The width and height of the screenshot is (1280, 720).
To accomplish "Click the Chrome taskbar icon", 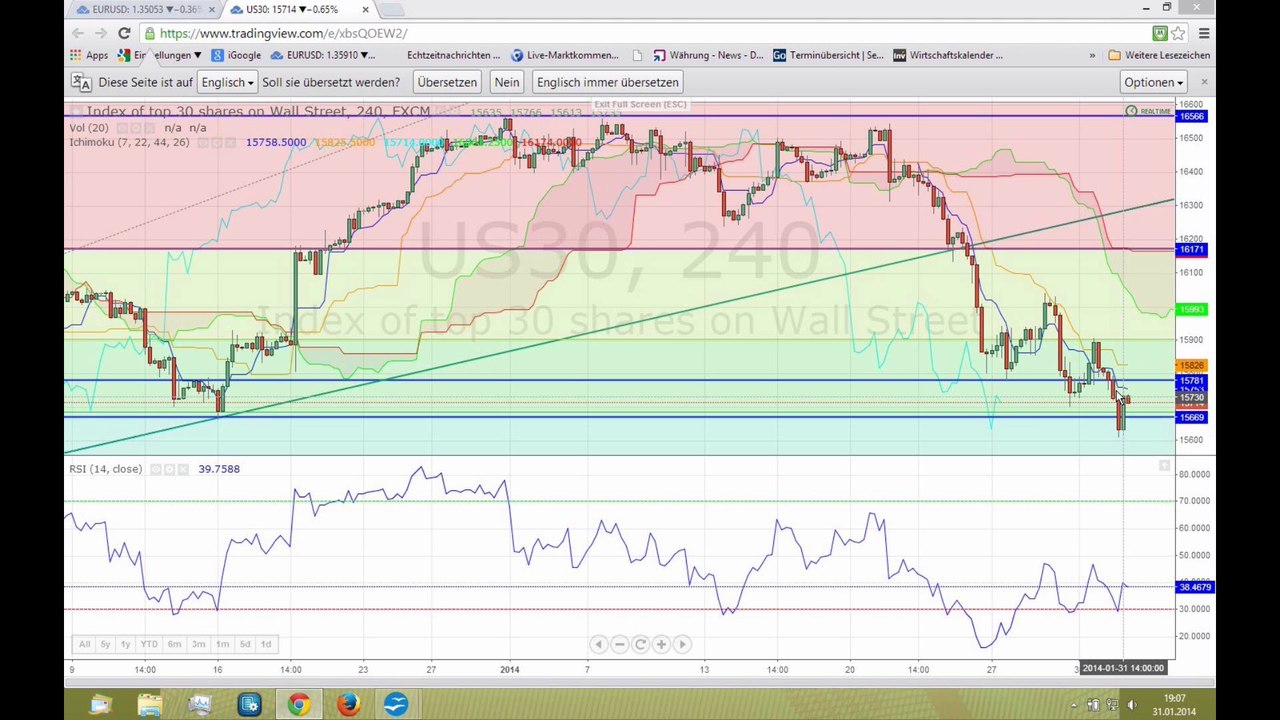I will click(299, 704).
